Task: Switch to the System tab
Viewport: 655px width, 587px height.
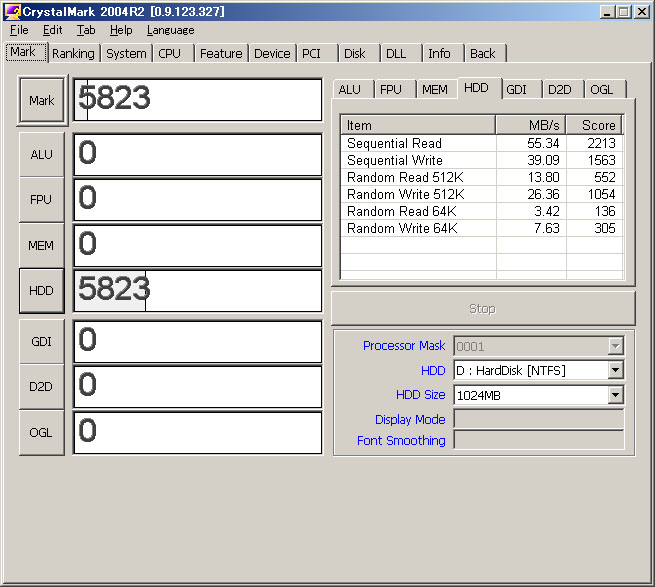Action: click(126, 53)
